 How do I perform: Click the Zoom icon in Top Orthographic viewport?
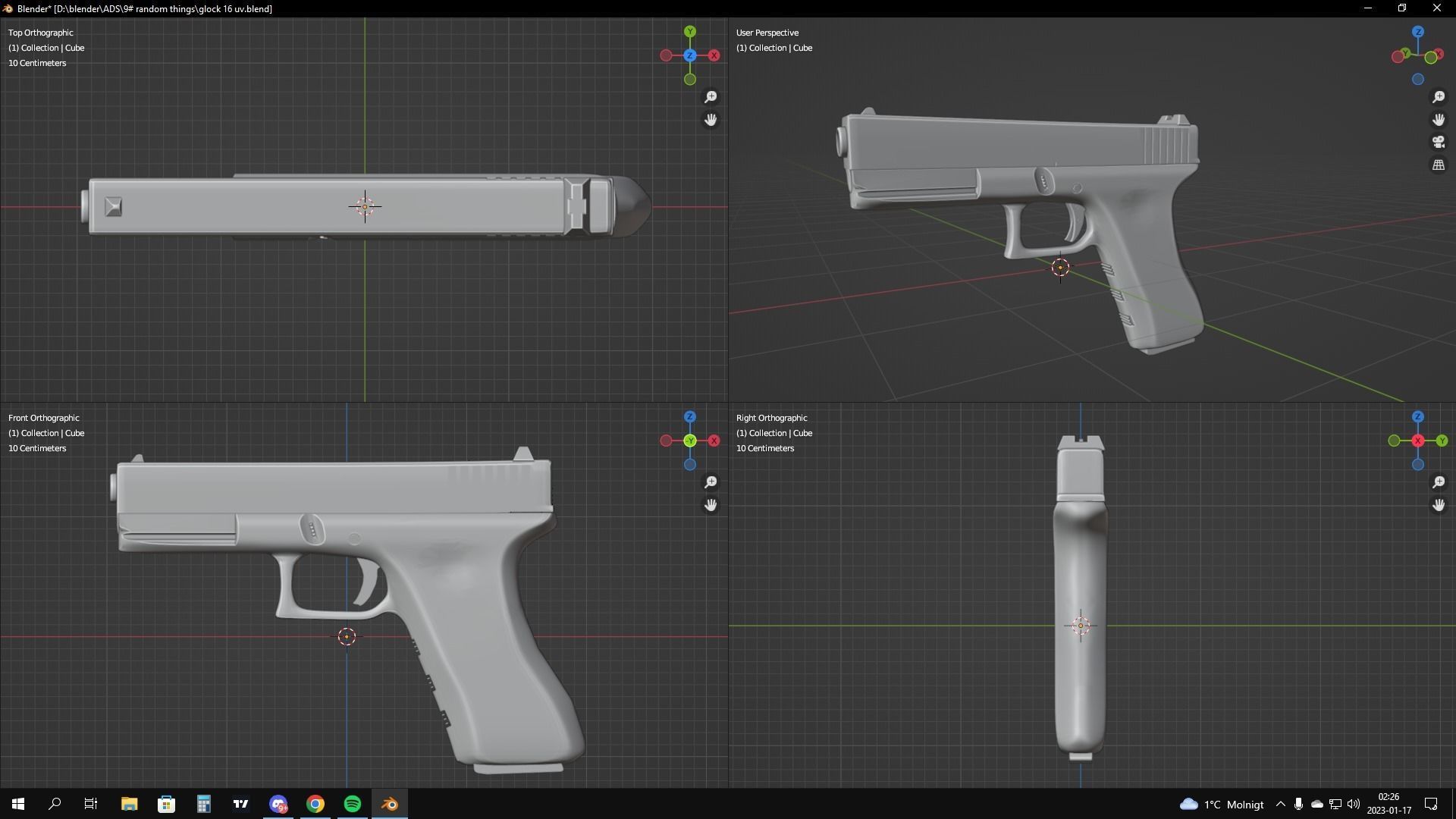click(711, 97)
